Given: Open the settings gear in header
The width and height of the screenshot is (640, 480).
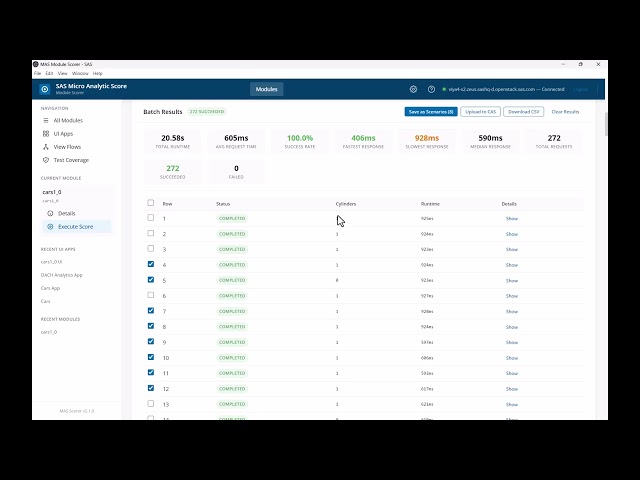Looking at the screenshot, I should point(413,89).
